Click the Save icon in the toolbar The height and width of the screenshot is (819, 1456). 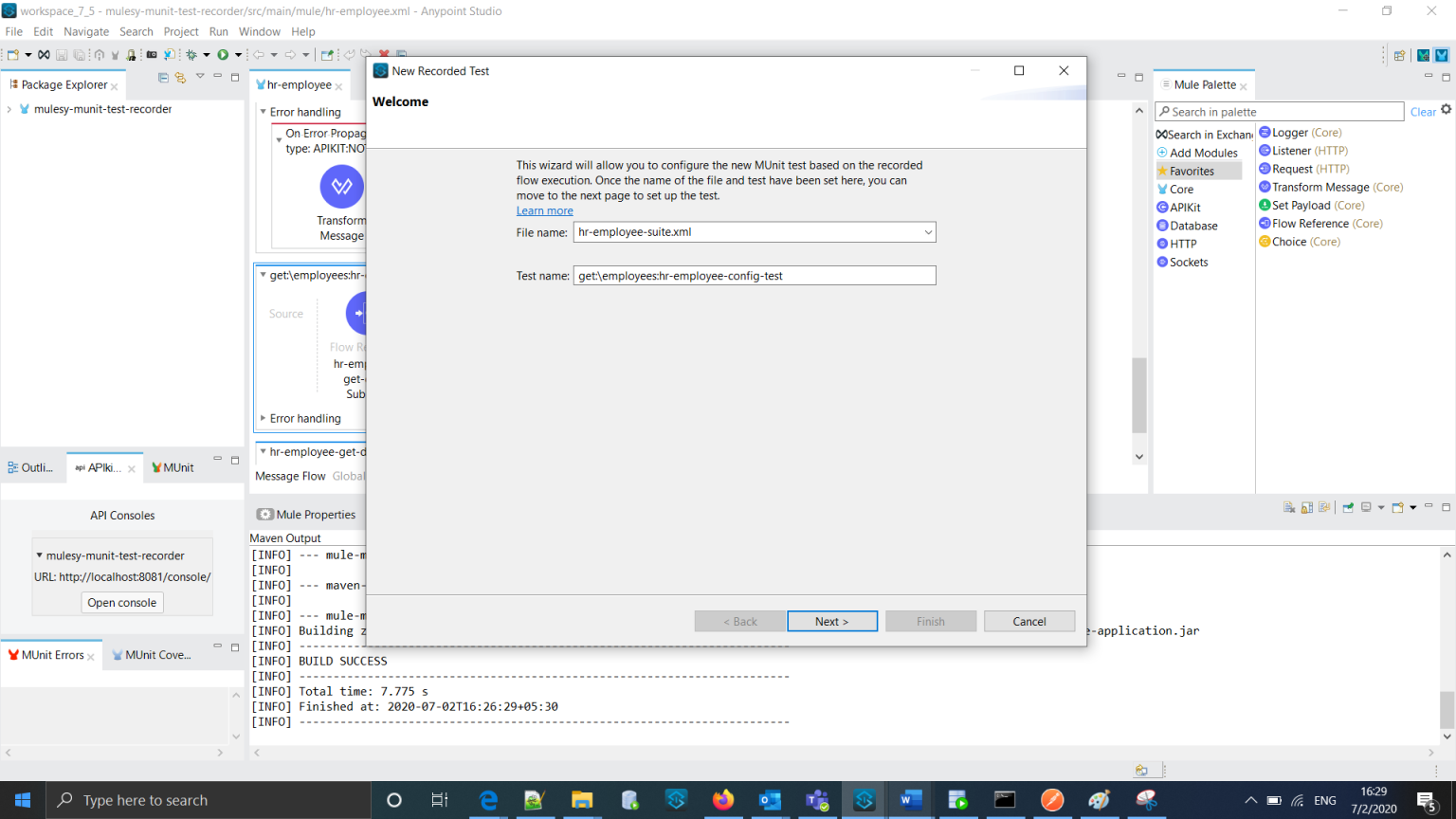[63, 54]
